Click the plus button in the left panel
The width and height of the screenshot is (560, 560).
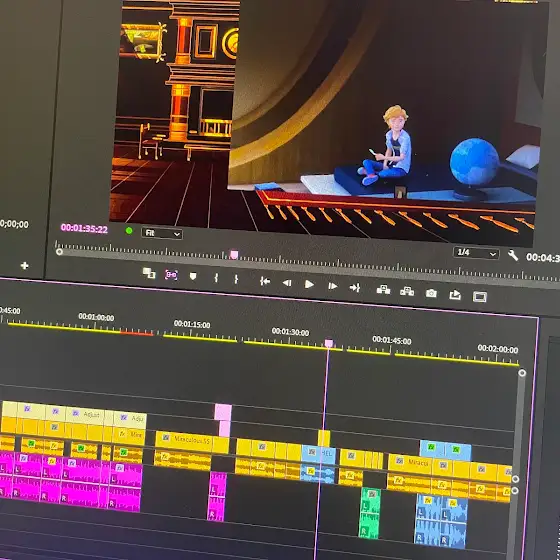tap(24, 265)
